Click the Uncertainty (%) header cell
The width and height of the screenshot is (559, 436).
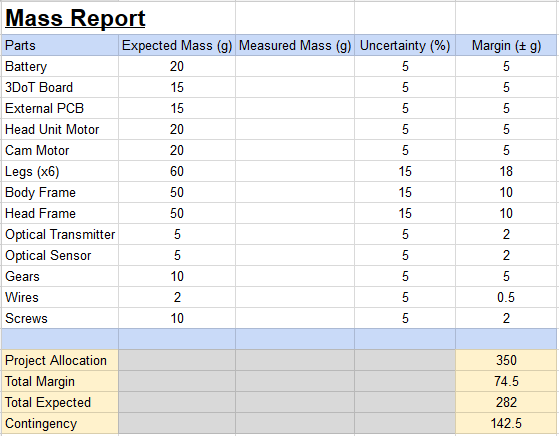405,45
